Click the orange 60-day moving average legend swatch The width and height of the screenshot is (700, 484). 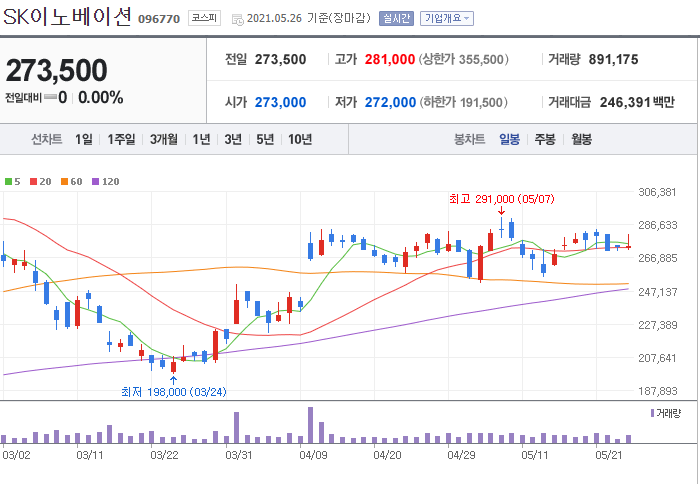tap(65, 182)
